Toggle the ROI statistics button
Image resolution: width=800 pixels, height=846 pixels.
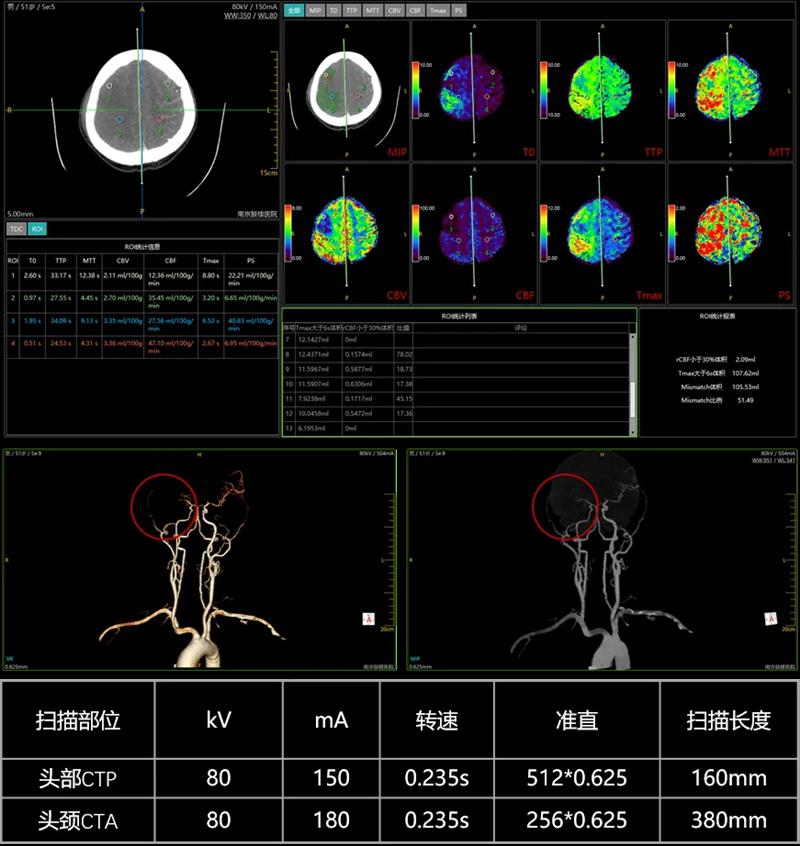pos(37,229)
